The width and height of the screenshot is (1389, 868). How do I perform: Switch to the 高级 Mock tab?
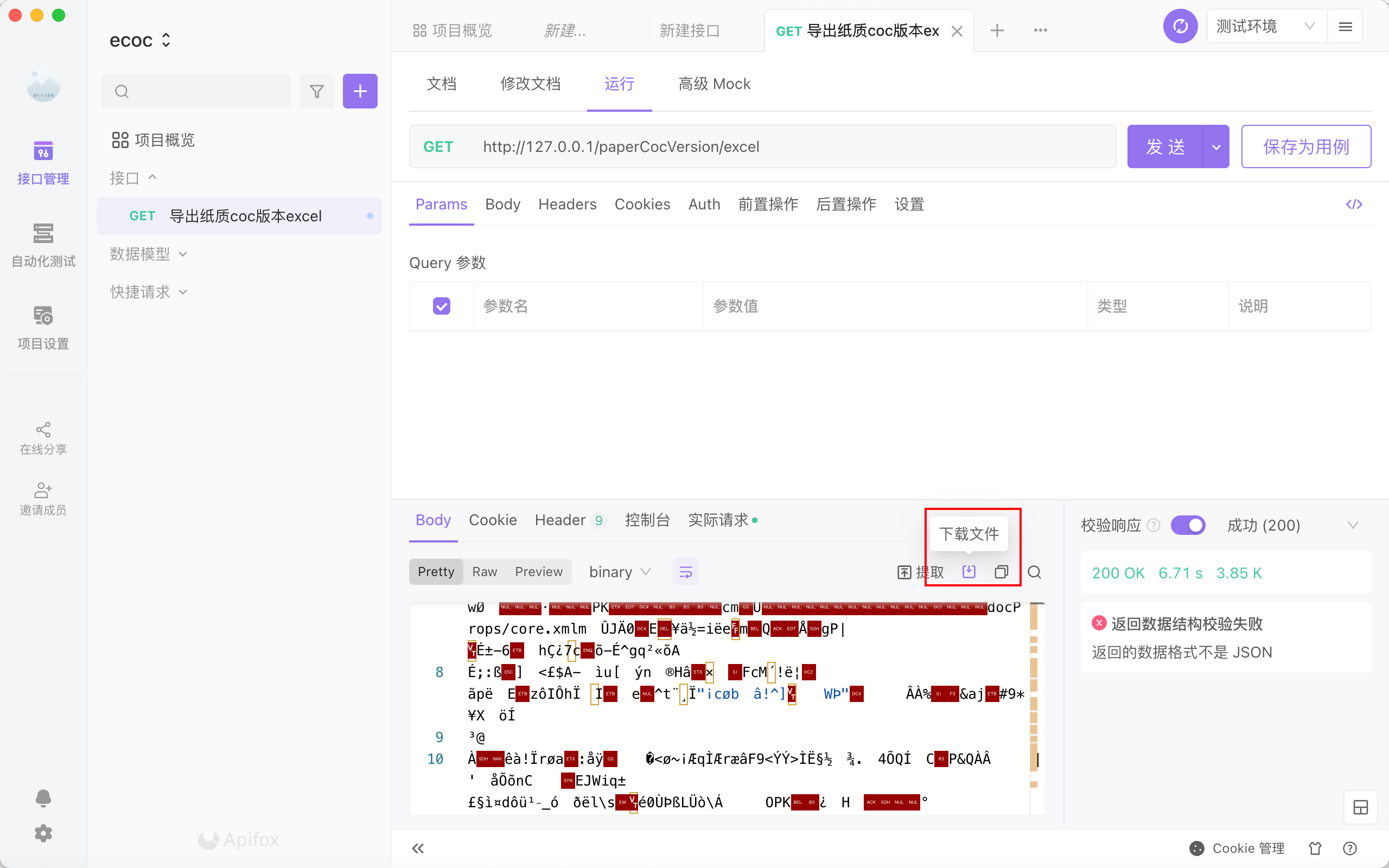[713, 84]
